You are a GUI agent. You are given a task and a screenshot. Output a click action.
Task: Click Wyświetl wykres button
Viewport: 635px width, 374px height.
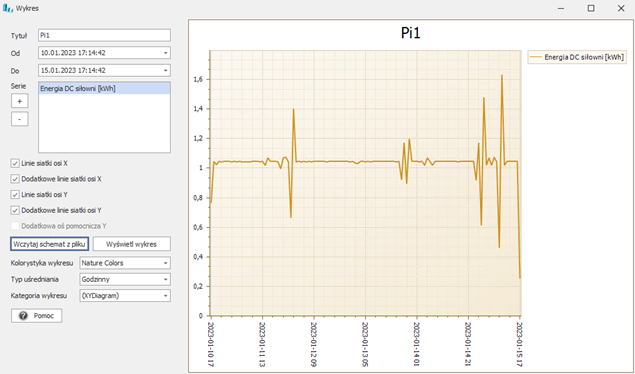click(x=132, y=244)
